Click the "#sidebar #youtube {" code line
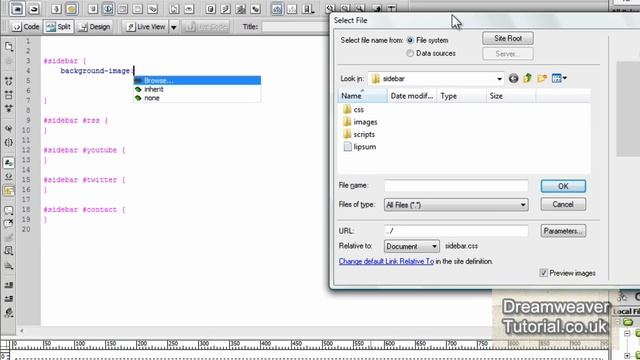 [x=84, y=150]
